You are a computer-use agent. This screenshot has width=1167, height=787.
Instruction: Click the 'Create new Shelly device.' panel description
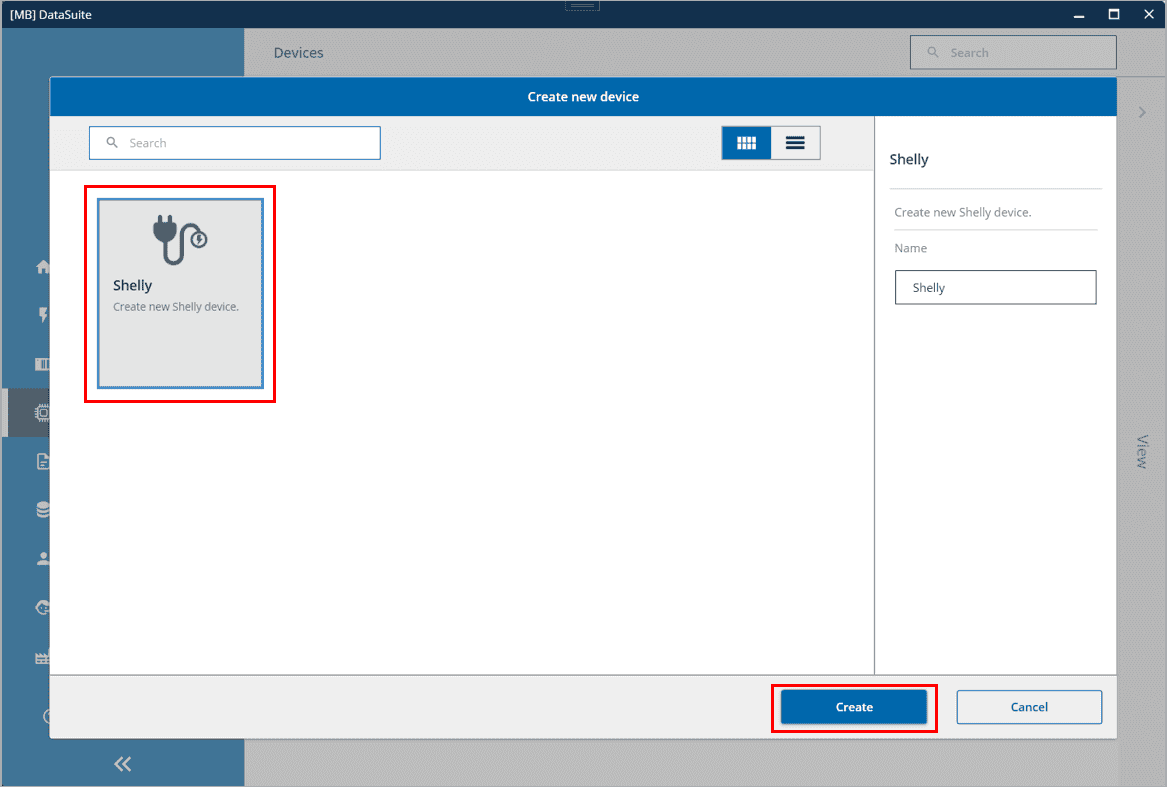(962, 212)
